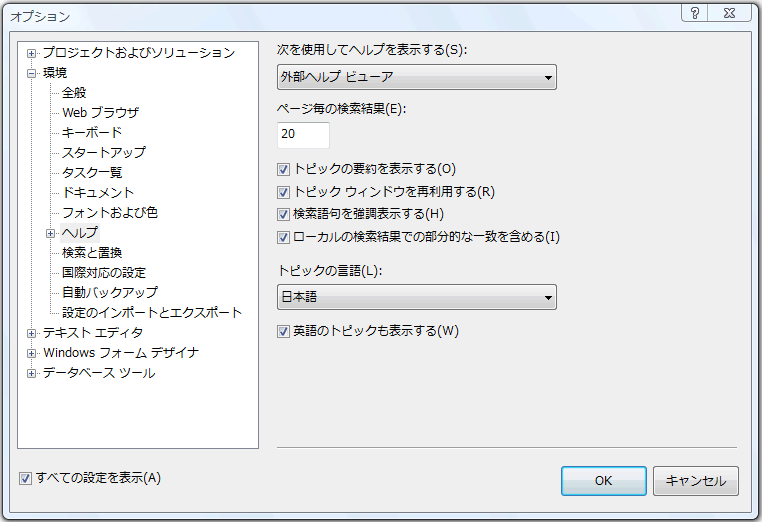Toggle 検索語句を強調表示する checkbox
The image size is (762, 522).
click(284, 214)
